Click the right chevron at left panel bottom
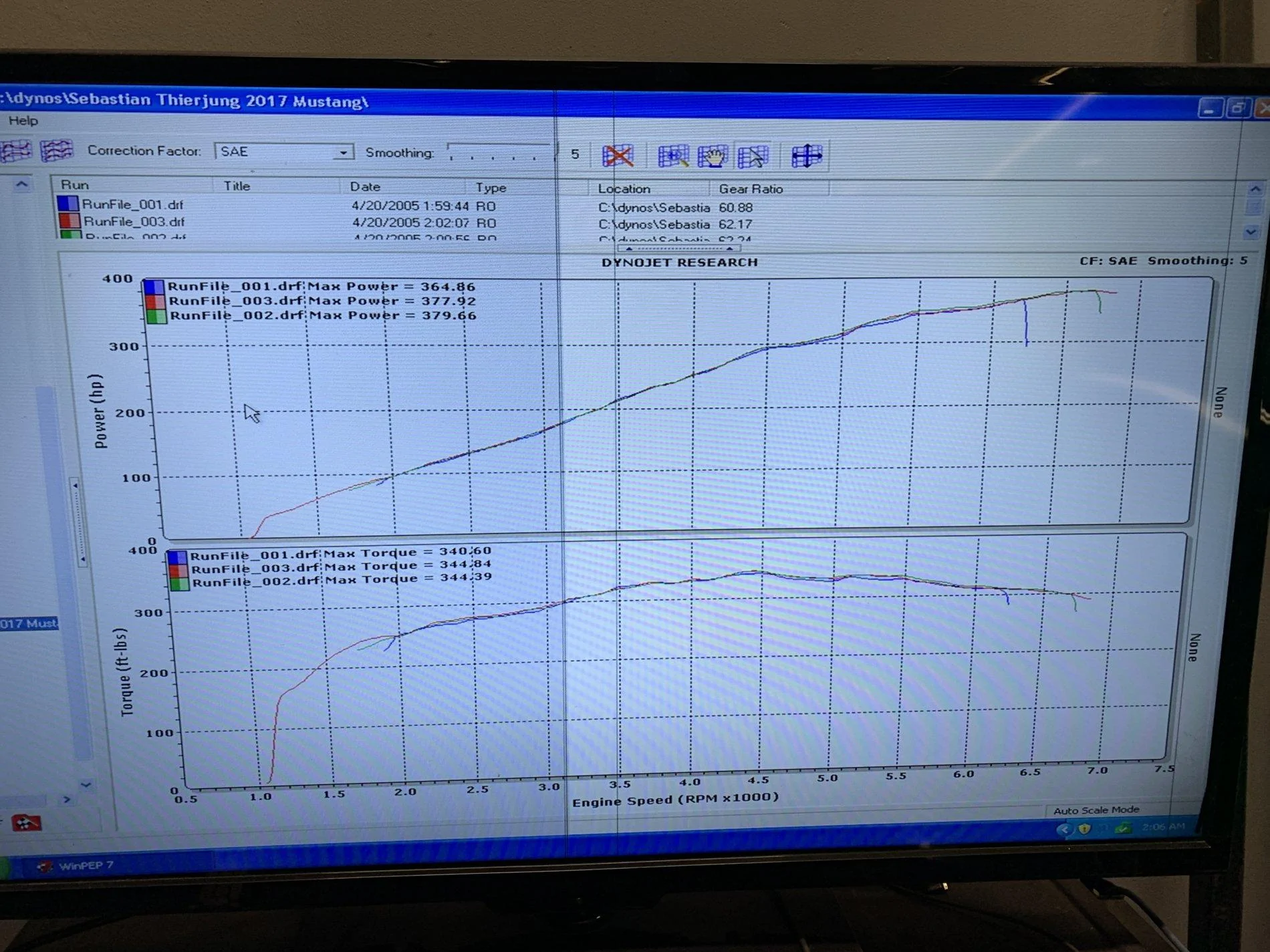 [66, 799]
